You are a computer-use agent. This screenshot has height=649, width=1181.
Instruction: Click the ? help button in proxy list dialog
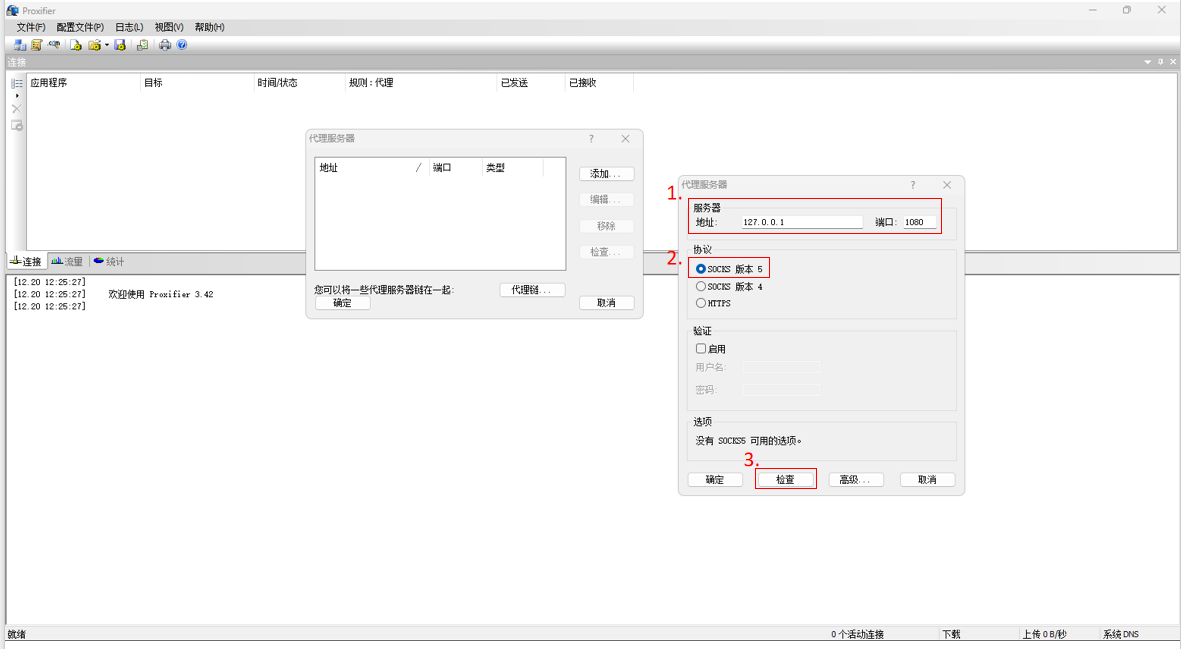pyautogui.click(x=591, y=139)
